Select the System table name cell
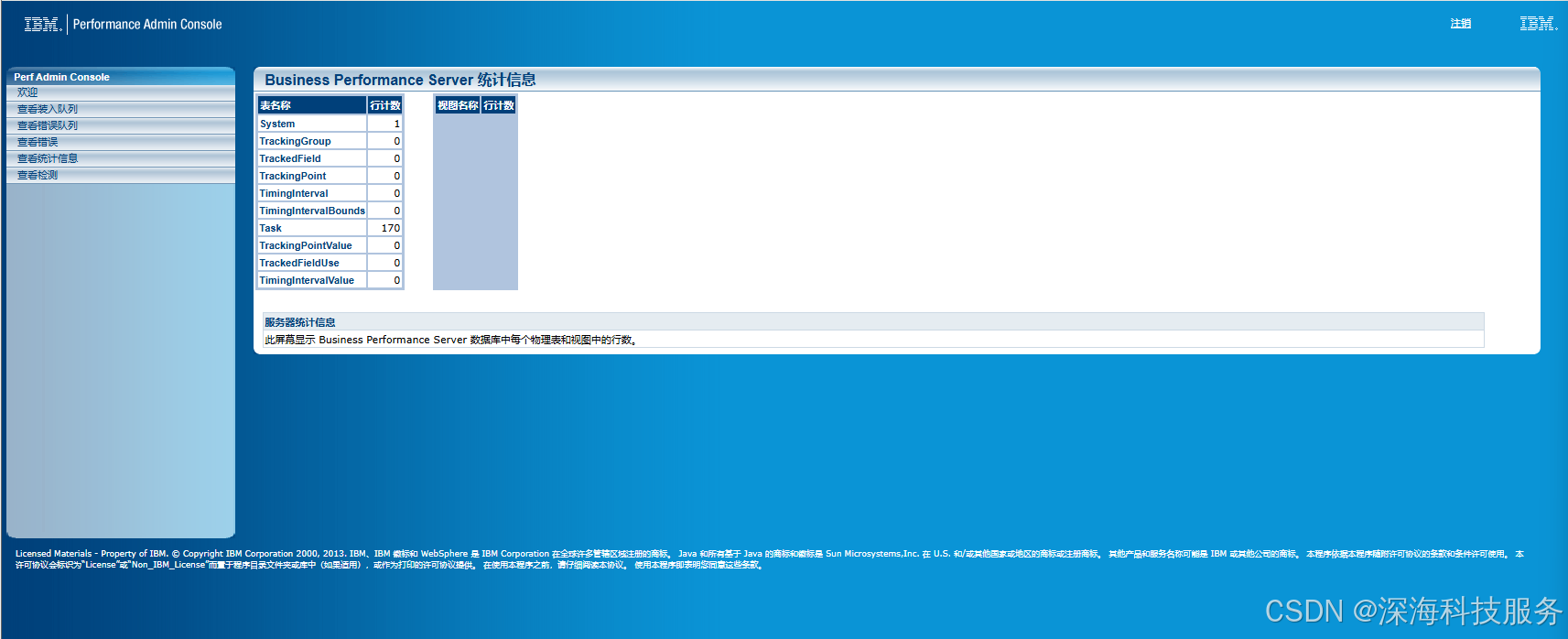The height and width of the screenshot is (639, 1568). (312, 124)
